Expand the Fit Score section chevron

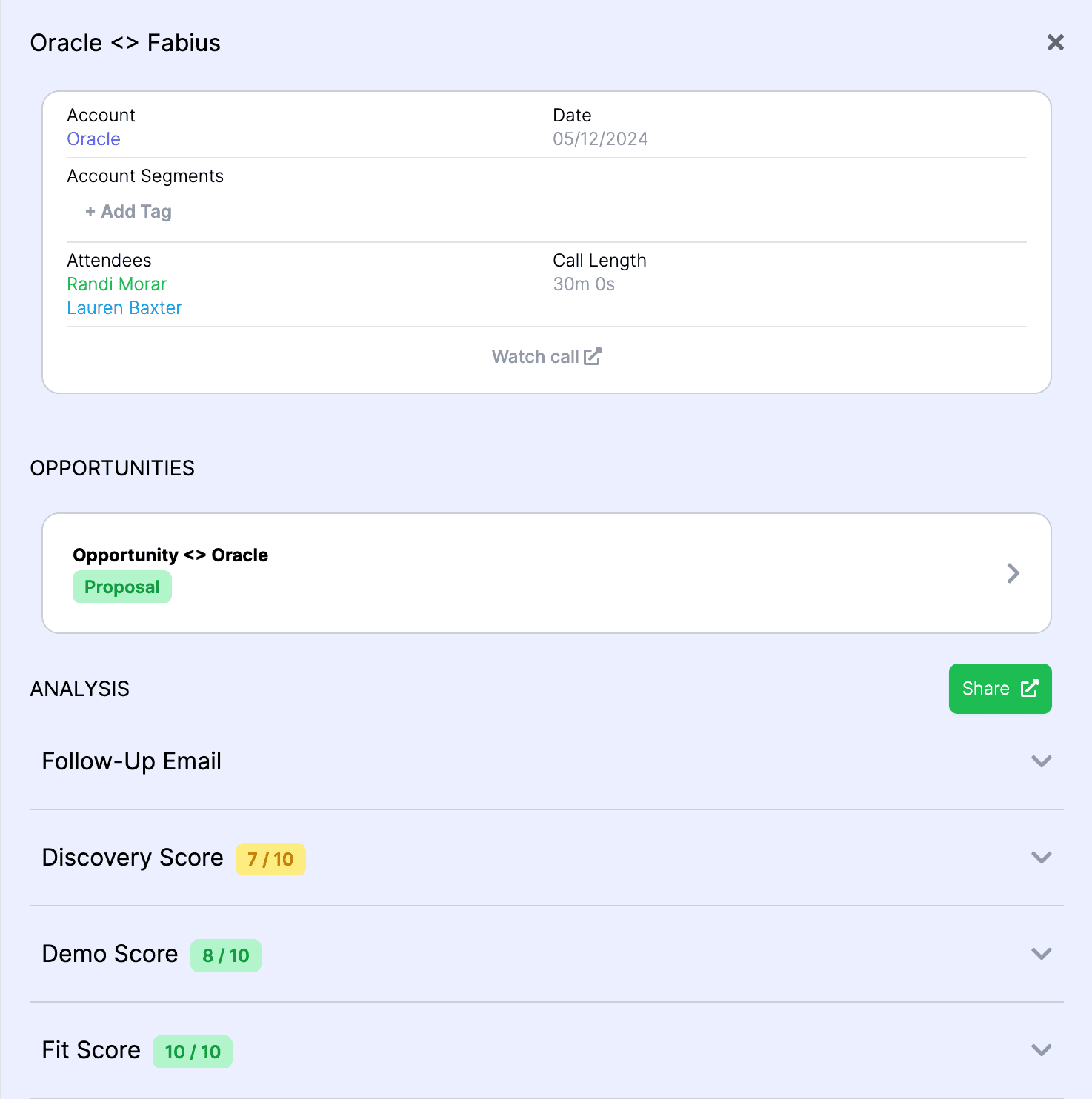click(1041, 1050)
